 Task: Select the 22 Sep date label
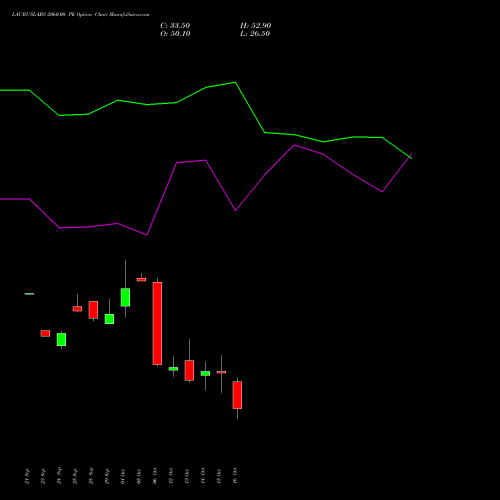[43, 476]
